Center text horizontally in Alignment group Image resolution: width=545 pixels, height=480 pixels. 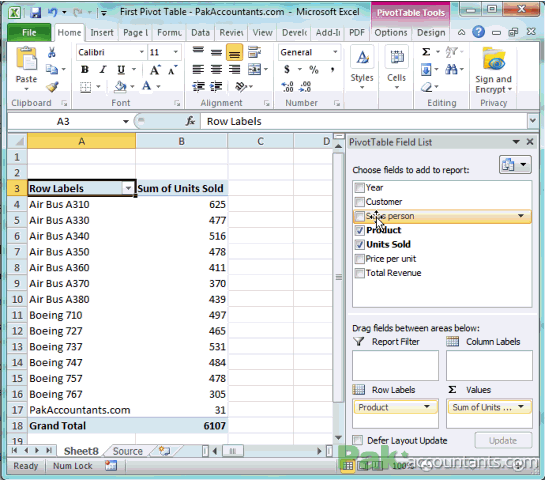[x=216, y=70]
